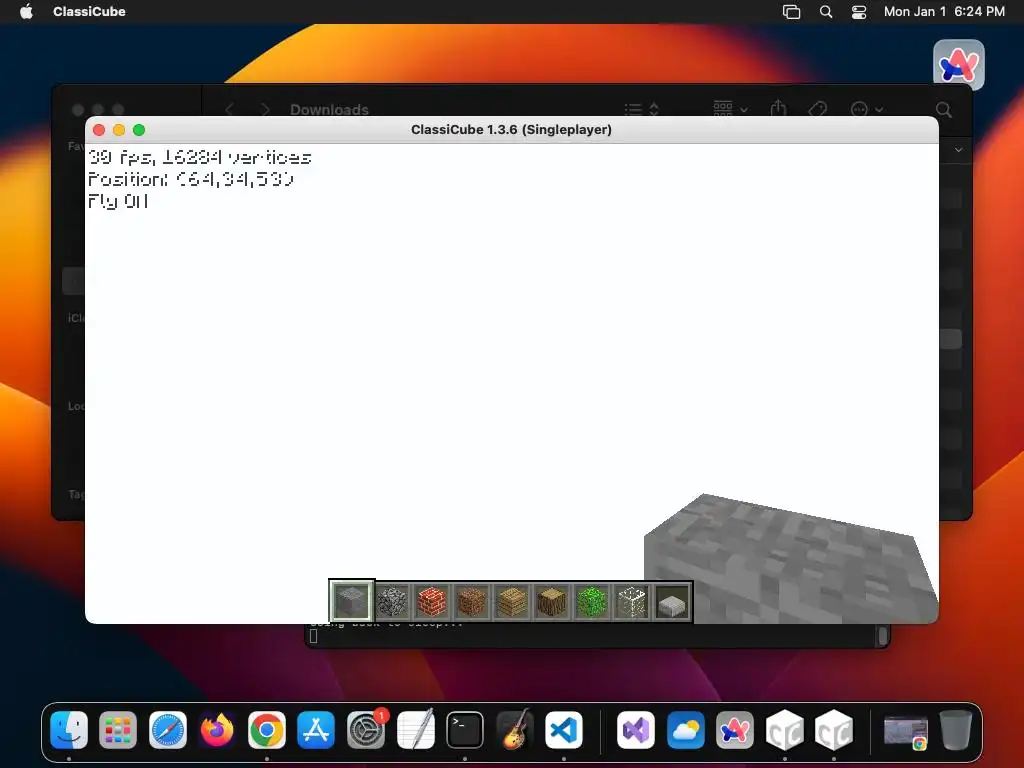Click the date and time in menu bar
This screenshot has width=1024, height=768.
[x=944, y=11]
